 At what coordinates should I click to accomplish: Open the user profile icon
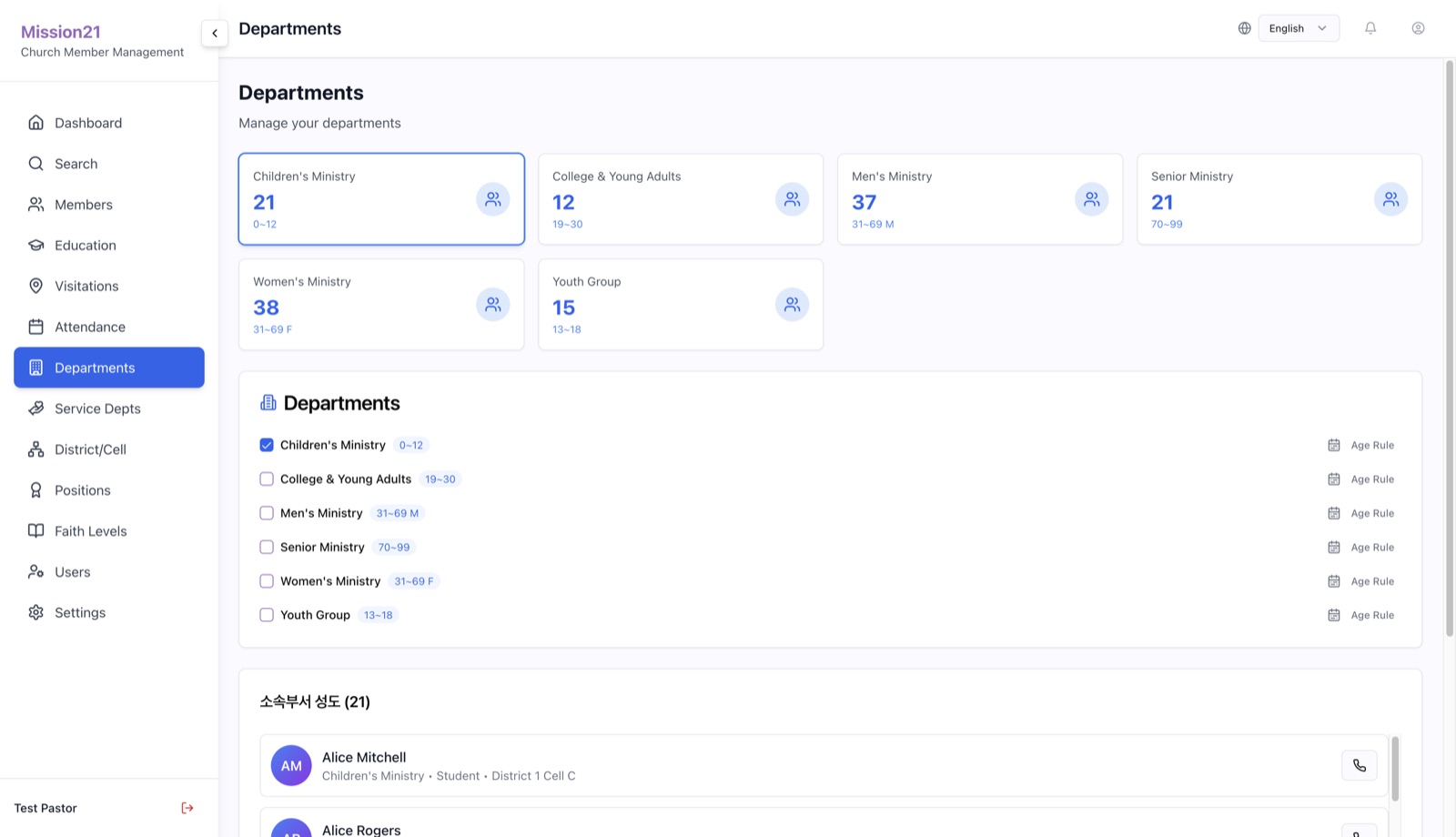[x=1418, y=28]
